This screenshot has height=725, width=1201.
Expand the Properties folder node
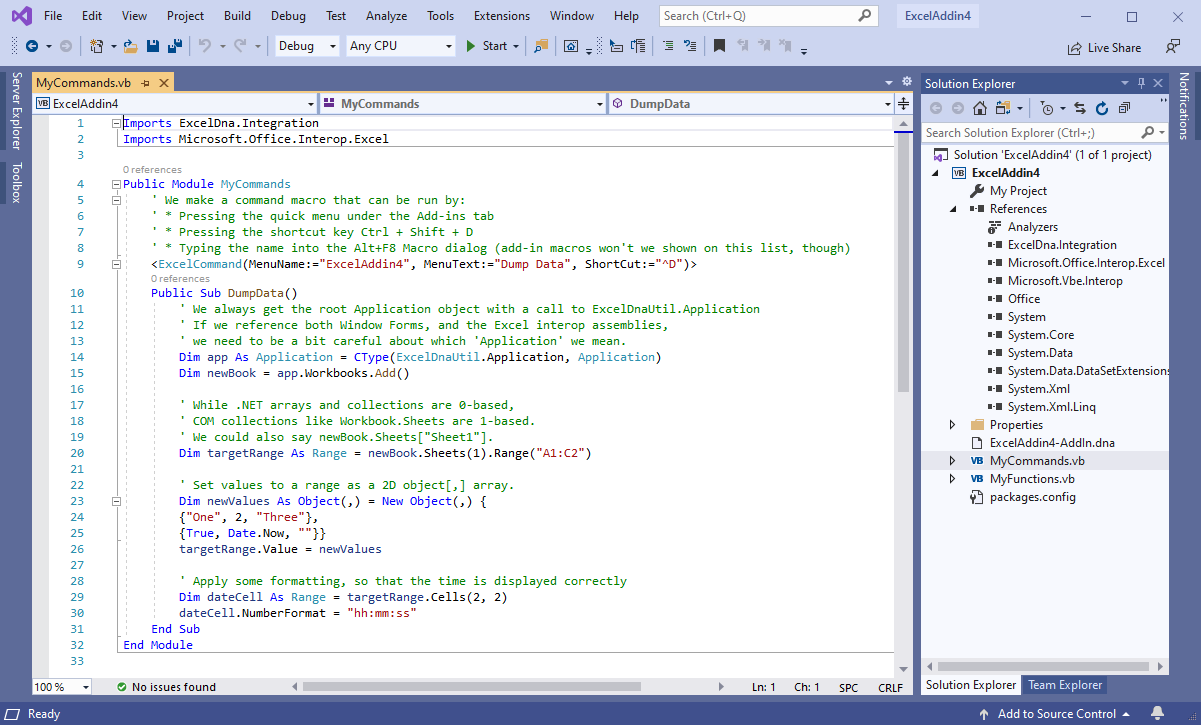(953, 425)
